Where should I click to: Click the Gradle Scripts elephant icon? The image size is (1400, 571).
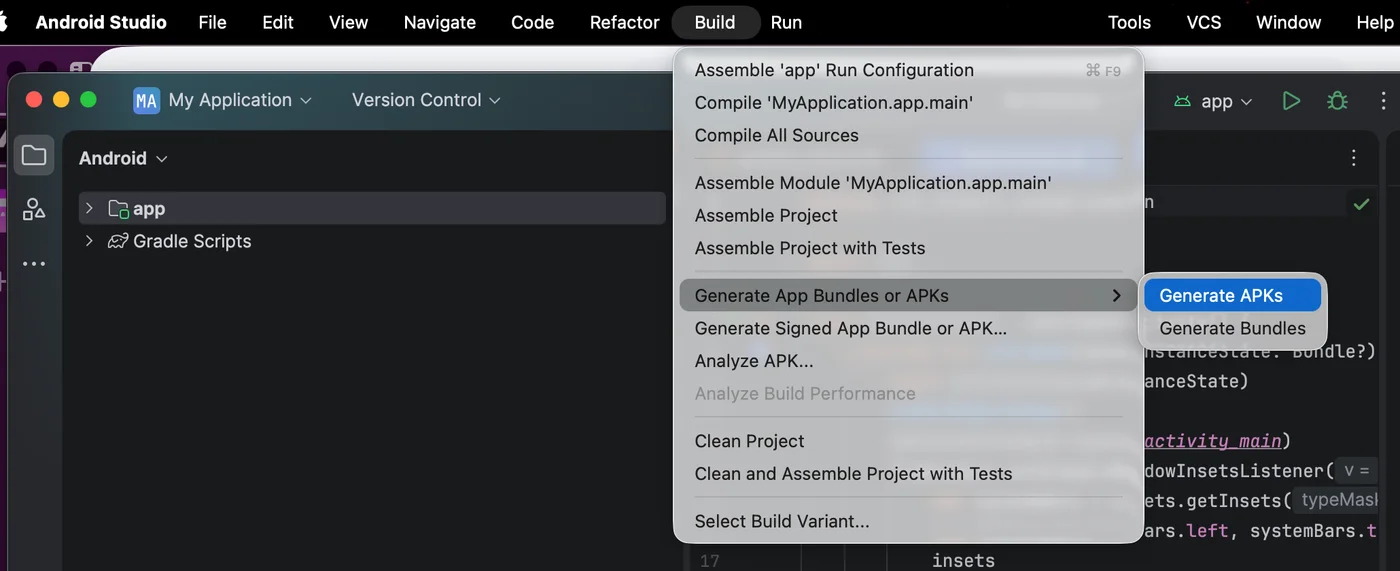tap(118, 241)
